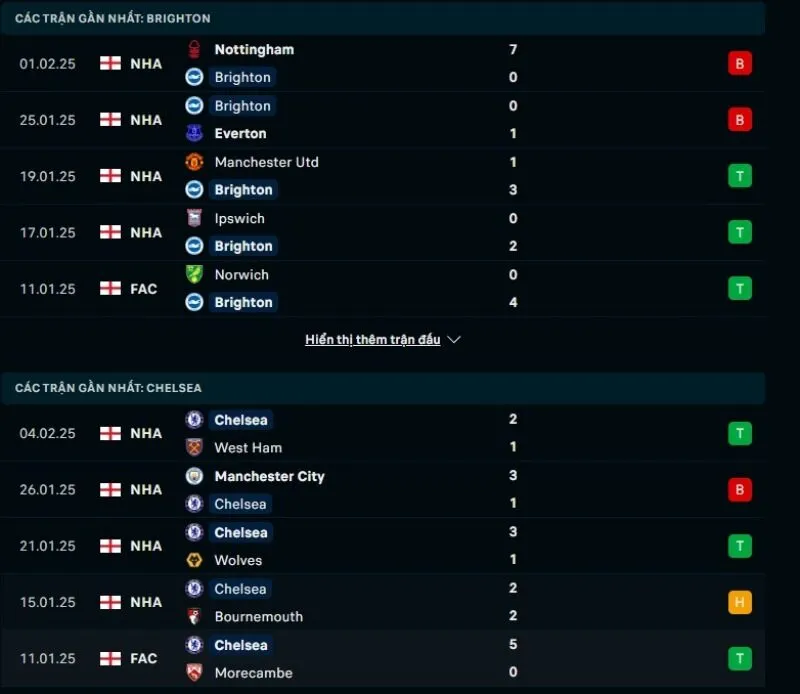
Task: Click the Norwich club crest
Action: tap(195, 274)
